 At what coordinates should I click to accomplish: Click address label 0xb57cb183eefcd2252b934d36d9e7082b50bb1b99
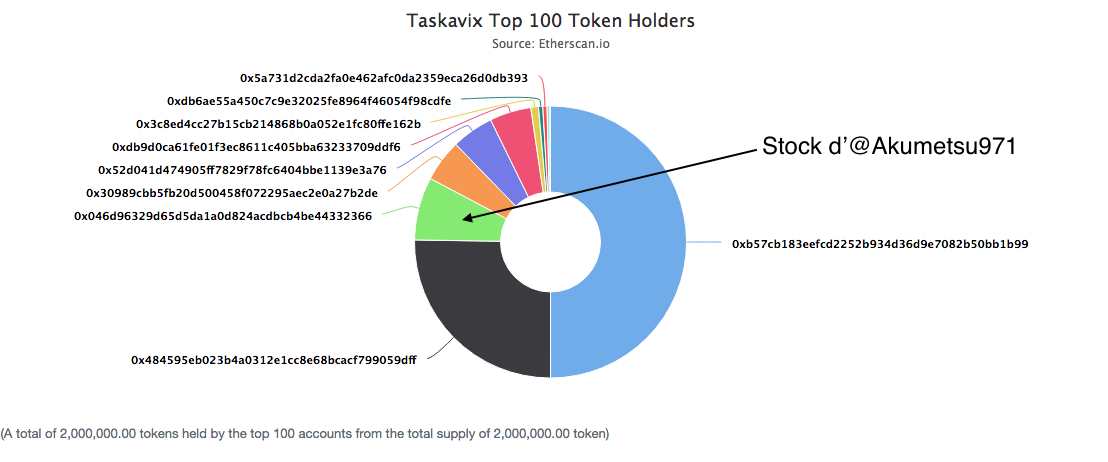(880, 243)
